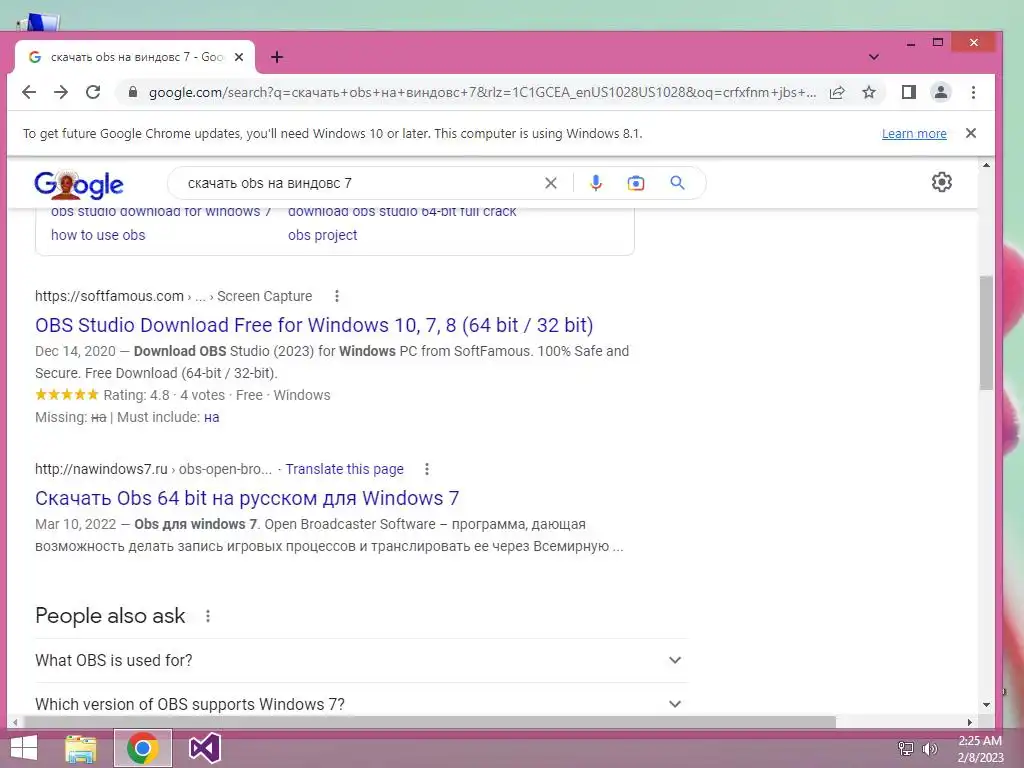This screenshot has height=768, width=1024.
Task: Expand 'What OBS is used for?' question
Action: [361, 660]
